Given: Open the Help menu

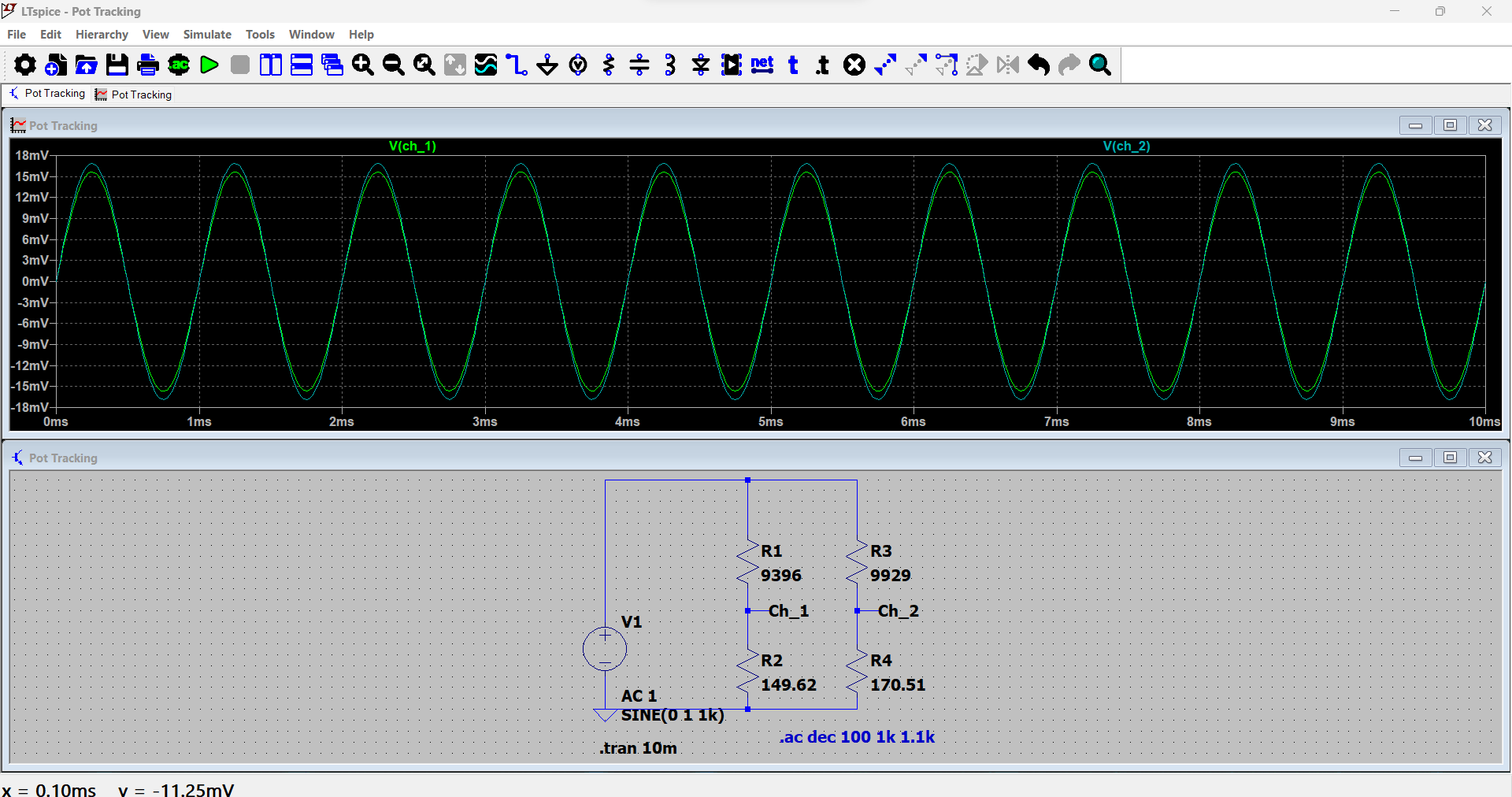Looking at the screenshot, I should click(361, 35).
